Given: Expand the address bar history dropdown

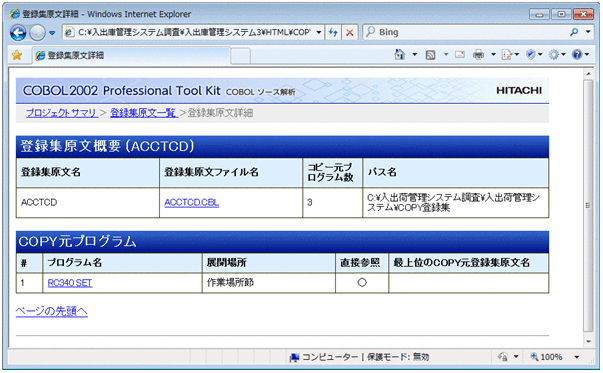Looking at the screenshot, I should tap(319, 32).
